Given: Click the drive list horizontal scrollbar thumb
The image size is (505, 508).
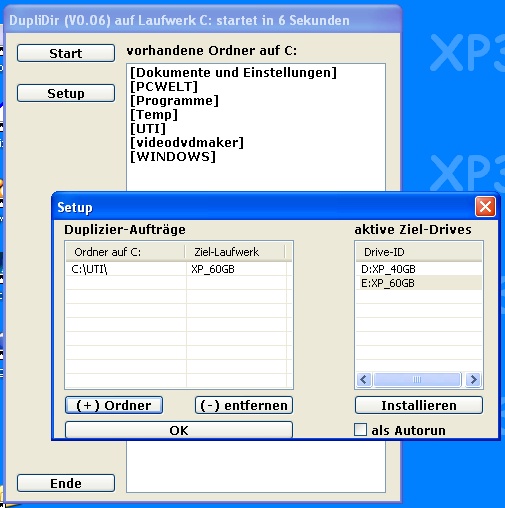Looking at the screenshot, I should pyautogui.click(x=417, y=379).
